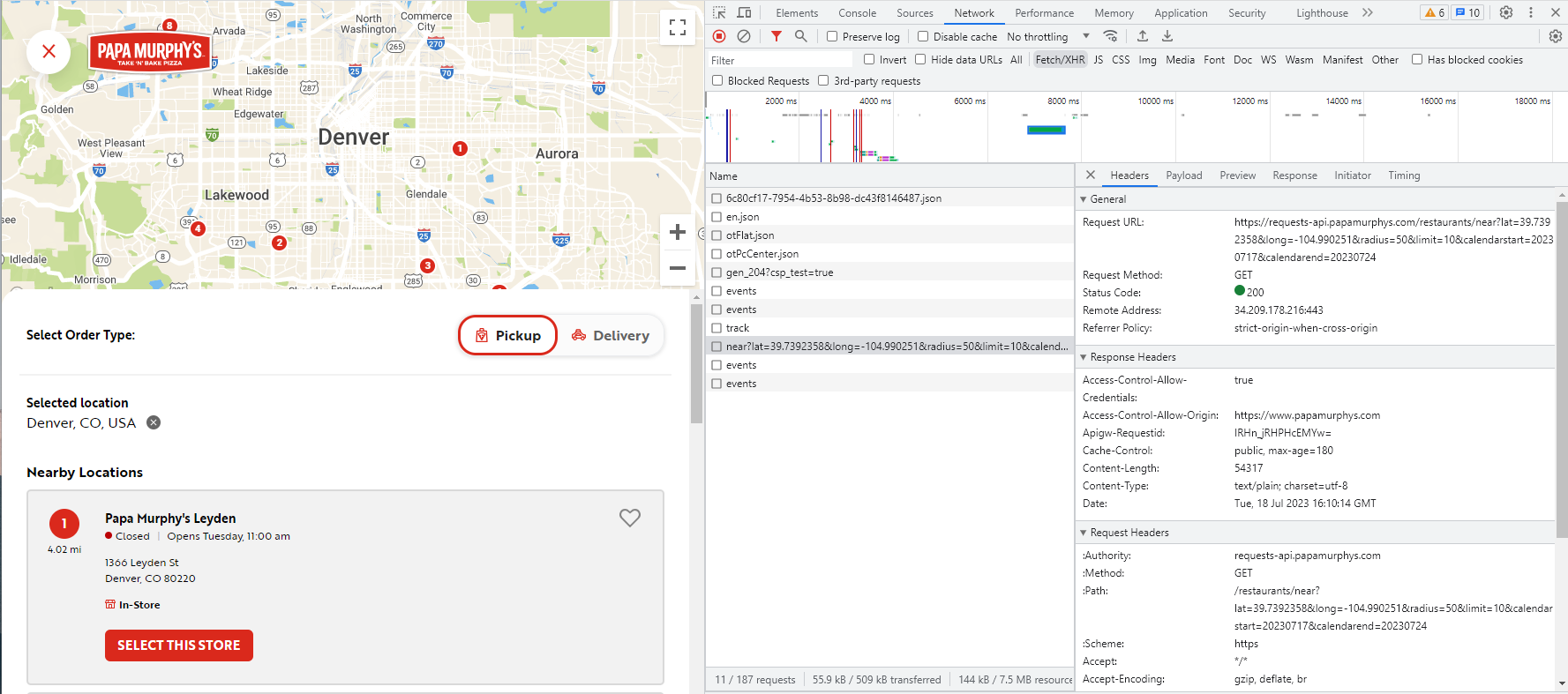The width and height of the screenshot is (1568, 694).
Task: Open the No throttling dropdown
Action: click(x=1048, y=36)
